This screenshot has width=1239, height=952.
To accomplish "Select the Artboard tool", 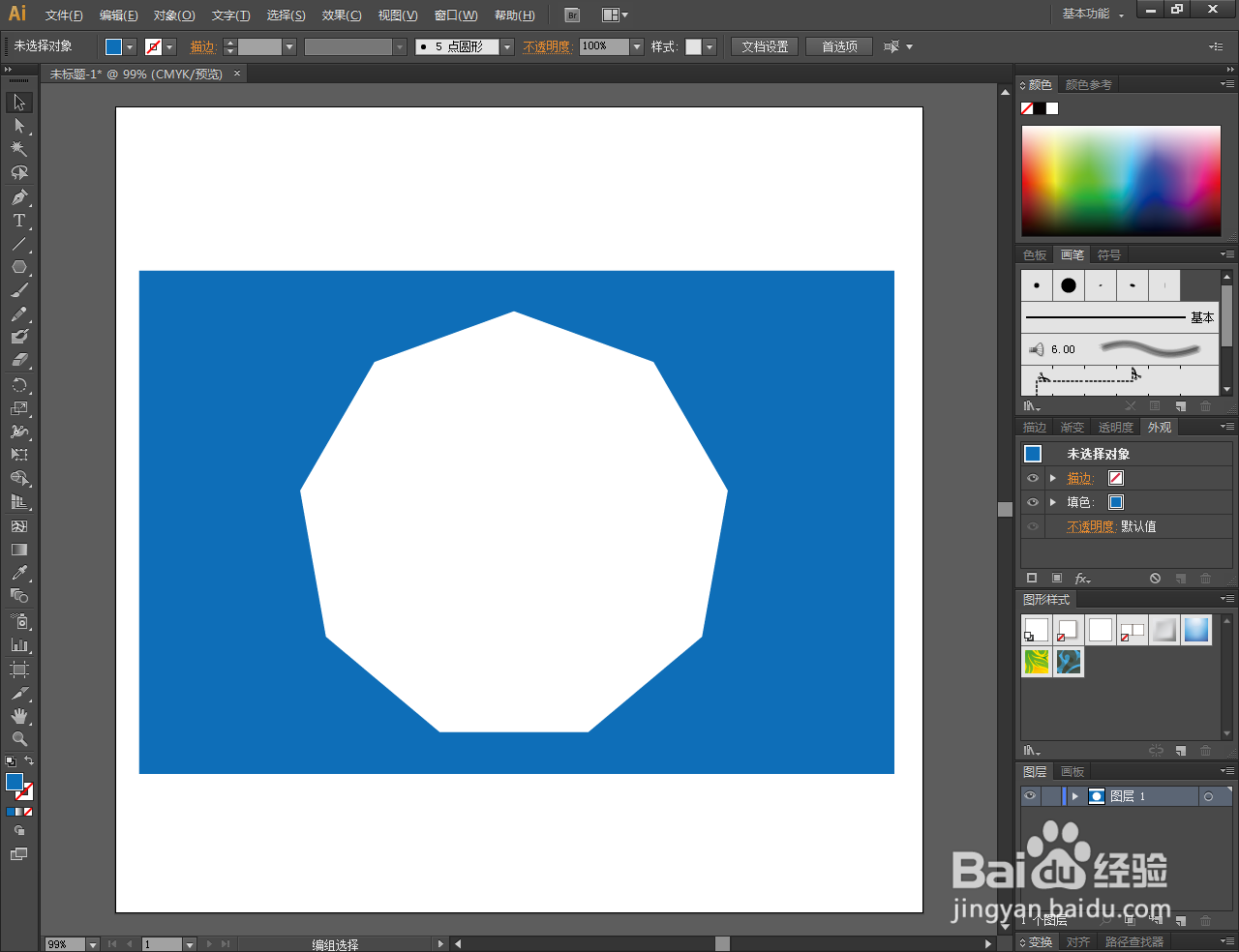I will [18, 669].
